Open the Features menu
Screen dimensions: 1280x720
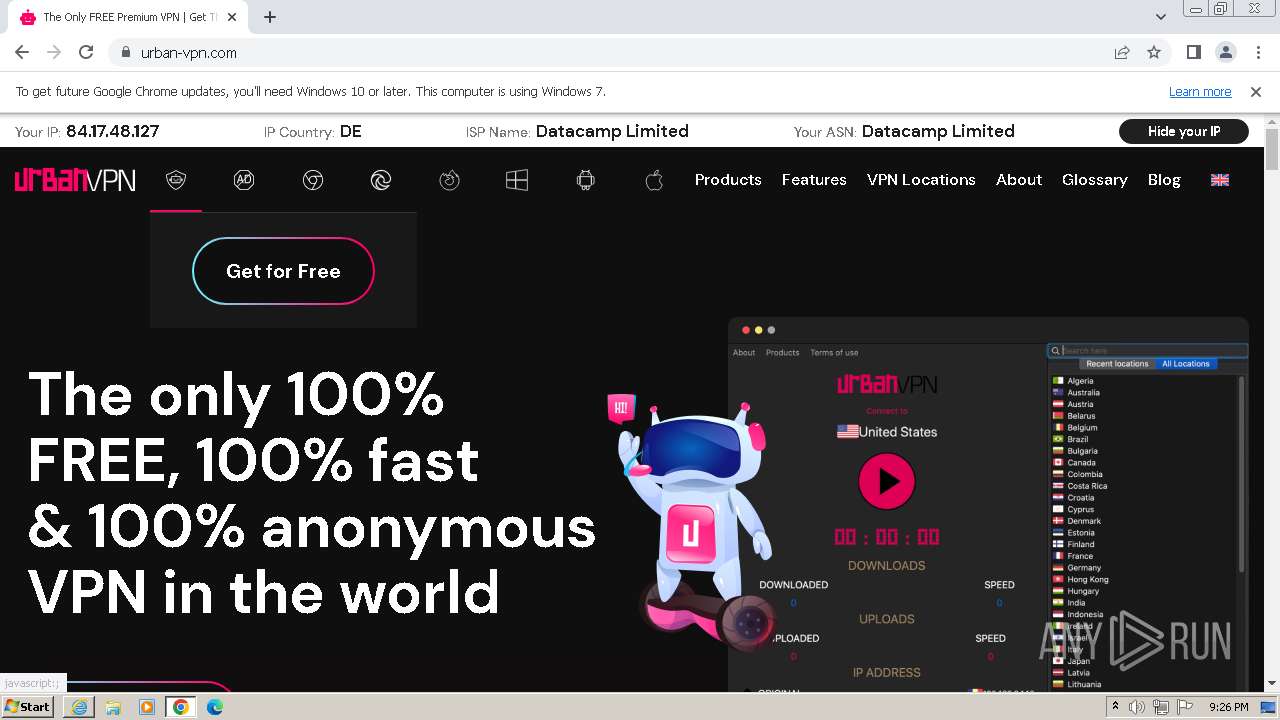pyautogui.click(x=814, y=180)
